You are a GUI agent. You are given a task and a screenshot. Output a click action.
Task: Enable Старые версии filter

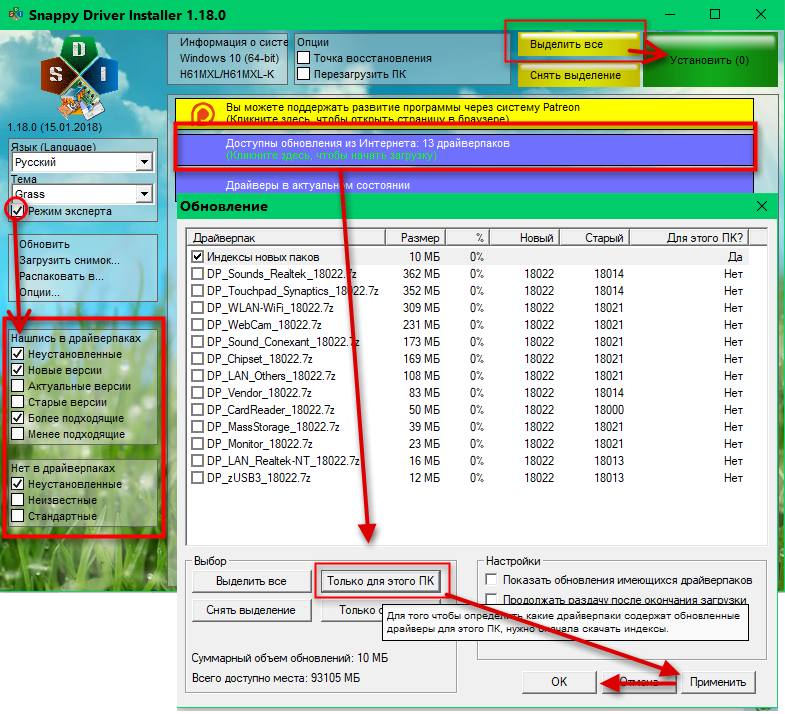[x=18, y=402]
